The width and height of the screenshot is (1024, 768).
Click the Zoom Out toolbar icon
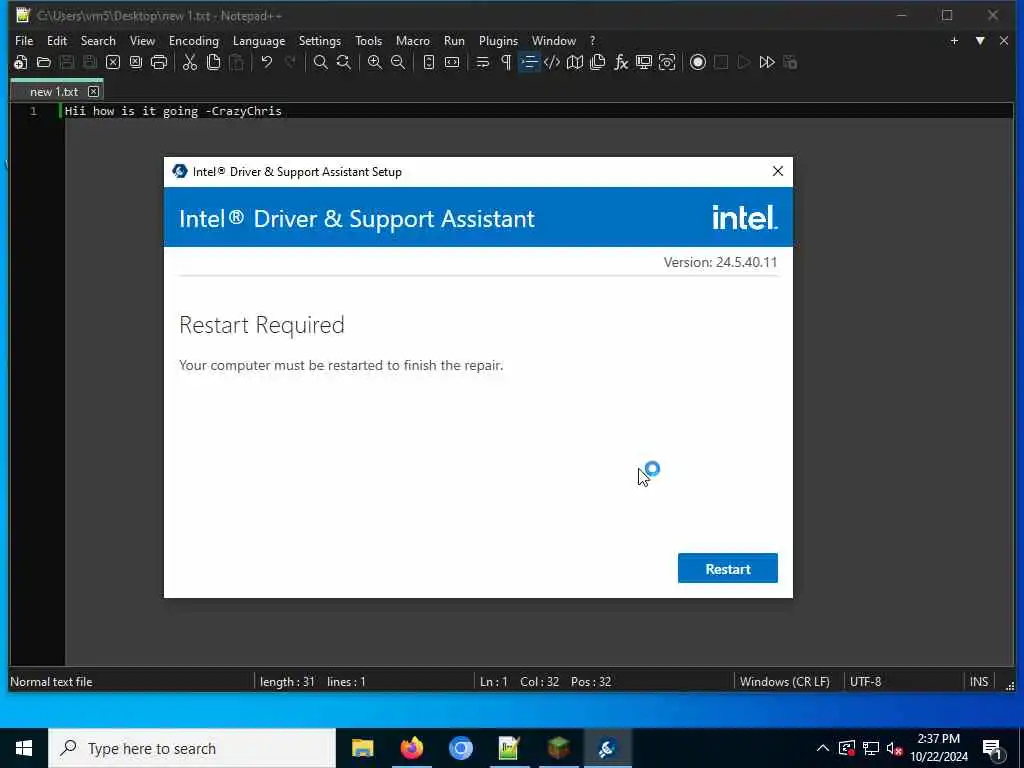pyautogui.click(x=398, y=63)
